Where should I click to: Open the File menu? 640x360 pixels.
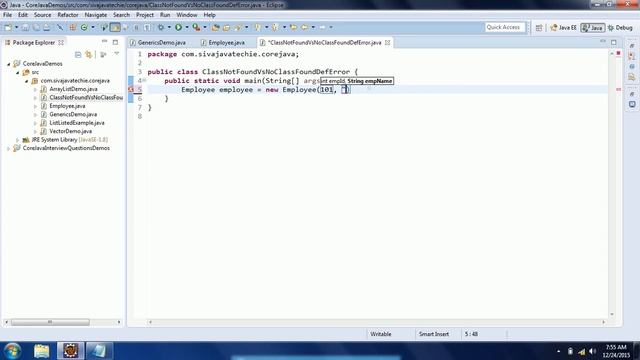(x=7, y=15)
